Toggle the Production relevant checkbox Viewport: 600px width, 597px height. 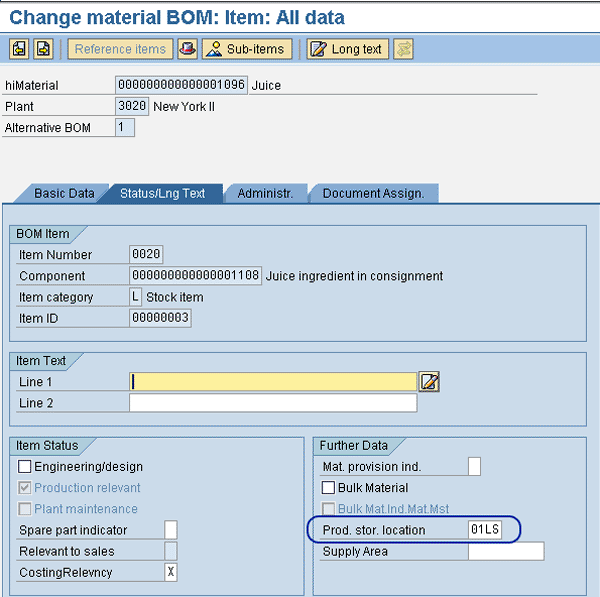25,488
